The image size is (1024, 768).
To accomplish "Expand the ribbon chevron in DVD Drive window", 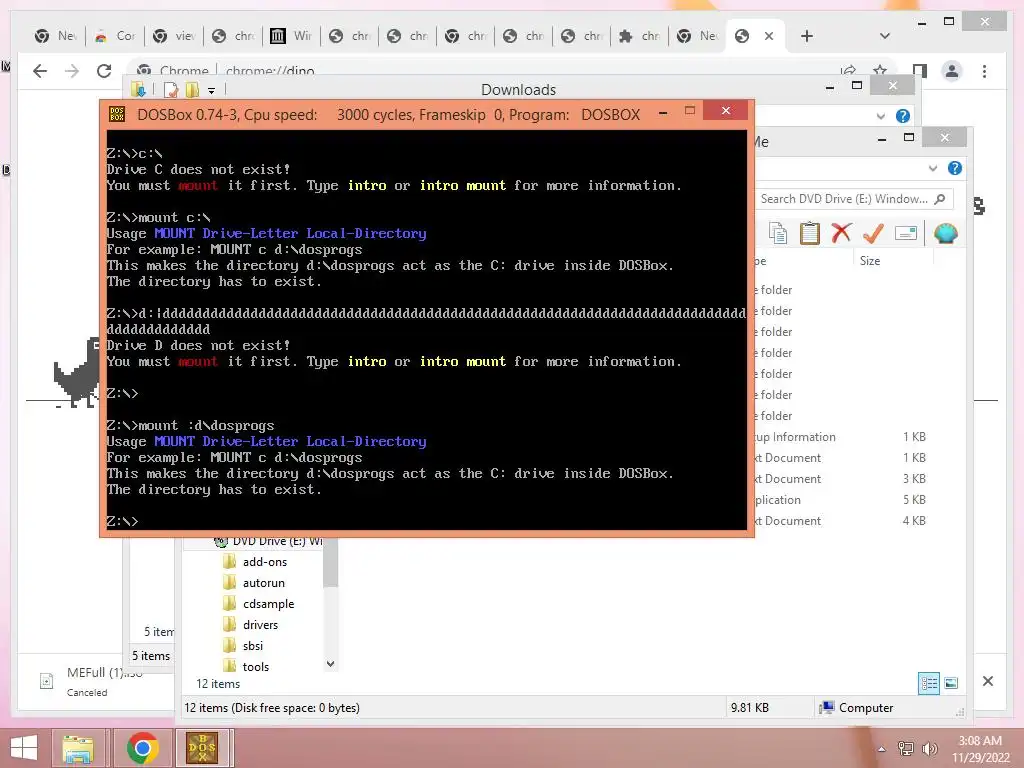I will pyautogui.click(x=933, y=168).
